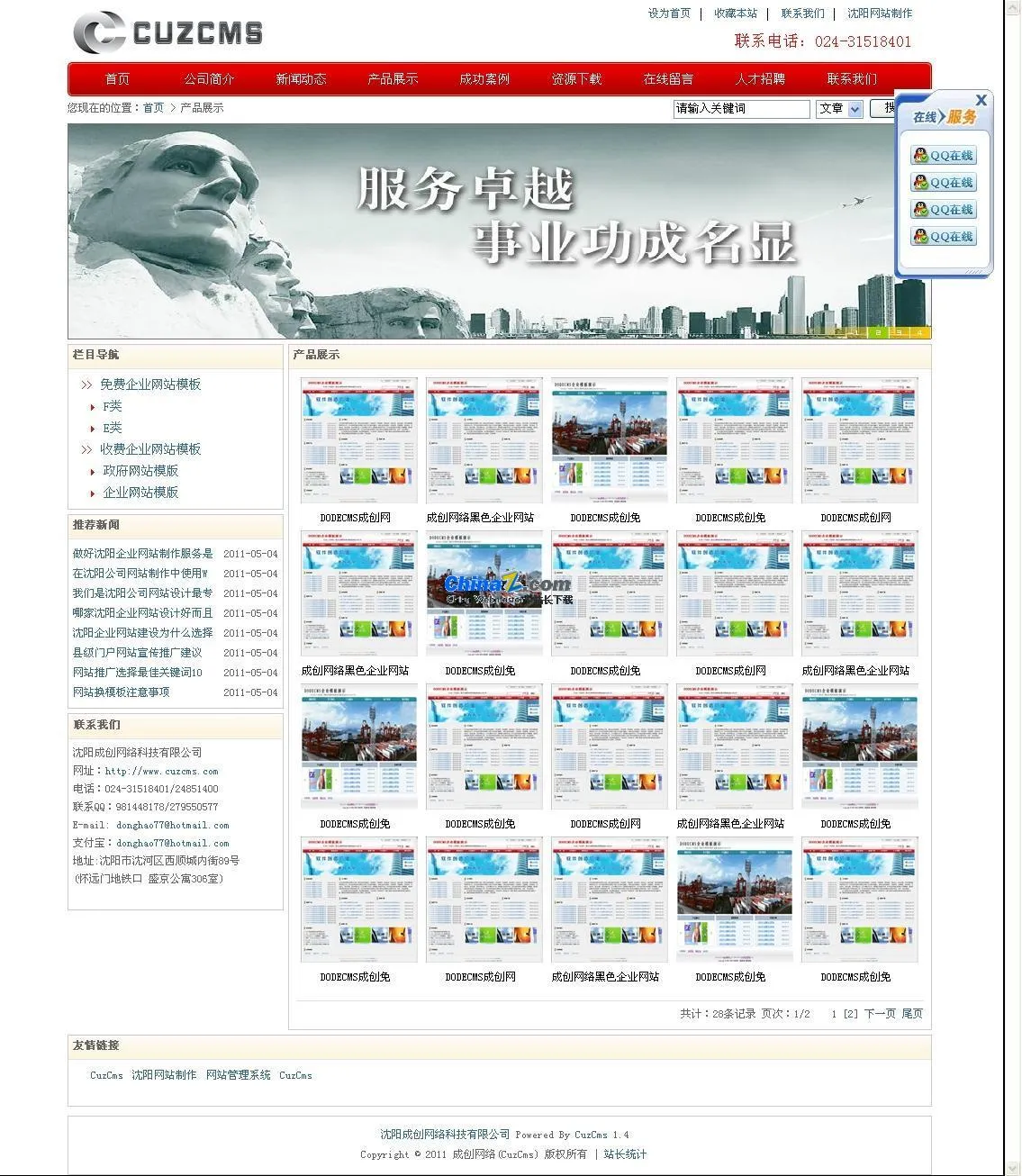The image size is (1022, 1176).
Task: Jump to 尾页 last page
Action: pos(913,1014)
